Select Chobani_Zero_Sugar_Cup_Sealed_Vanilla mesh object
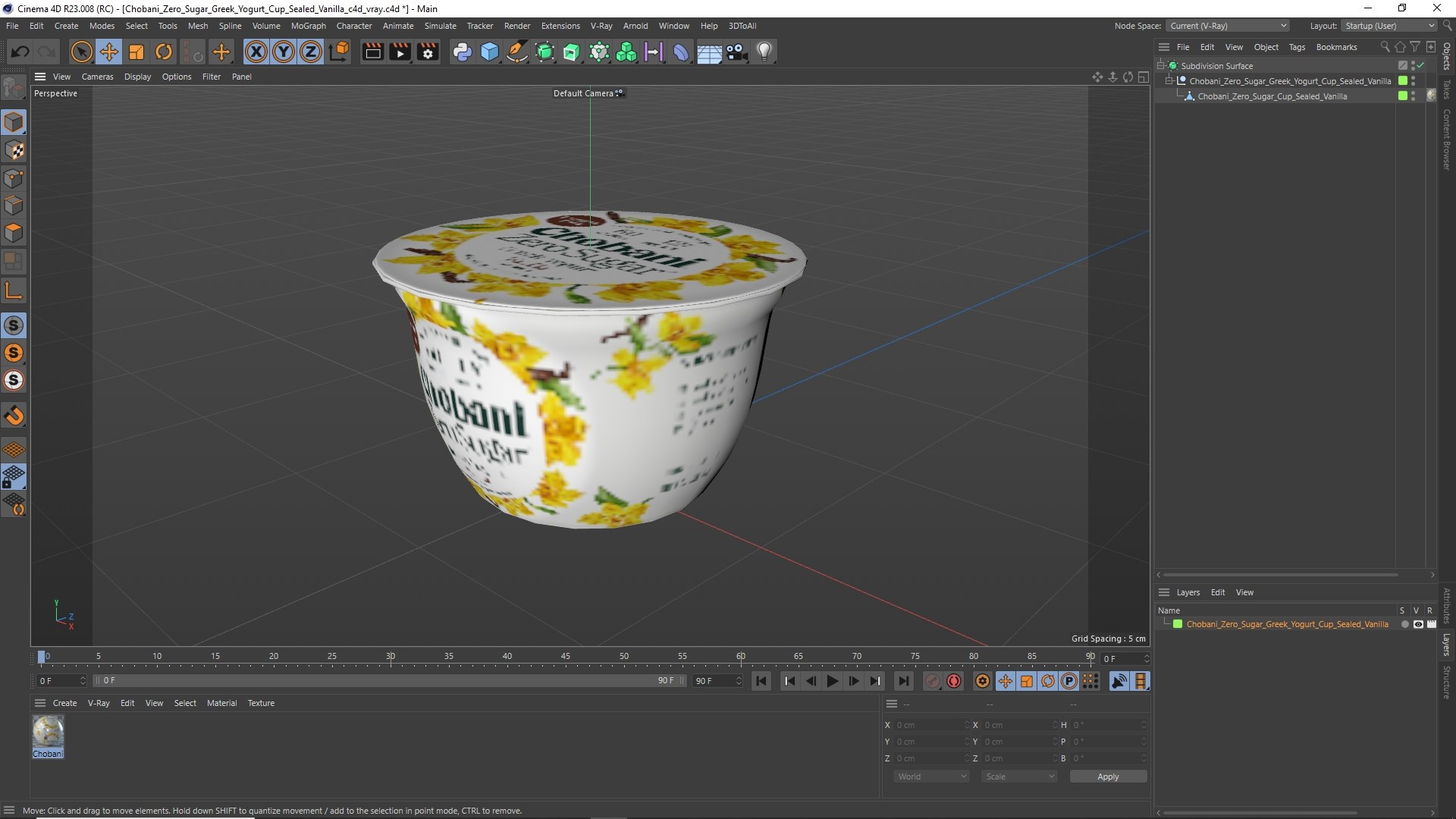The image size is (1456, 819). click(x=1272, y=96)
